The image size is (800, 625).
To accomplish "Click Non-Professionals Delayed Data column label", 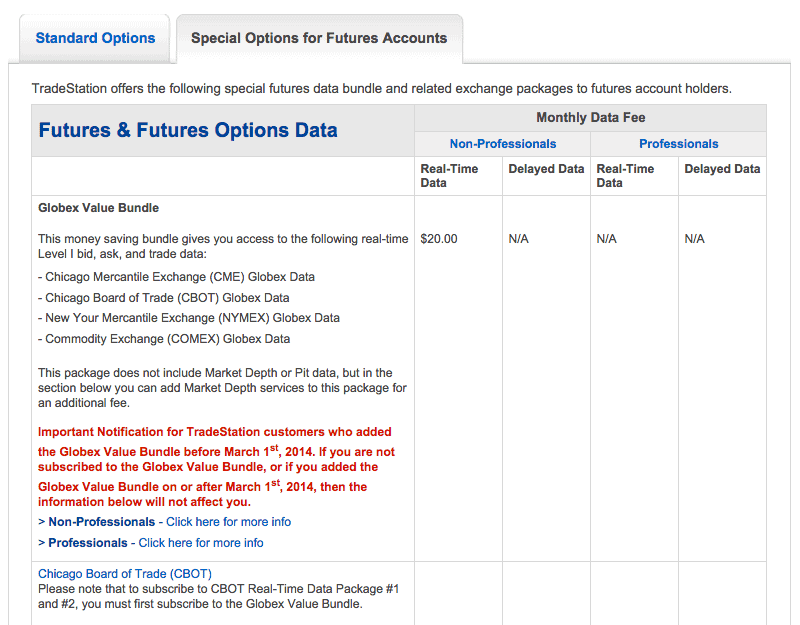I will point(546,169).
